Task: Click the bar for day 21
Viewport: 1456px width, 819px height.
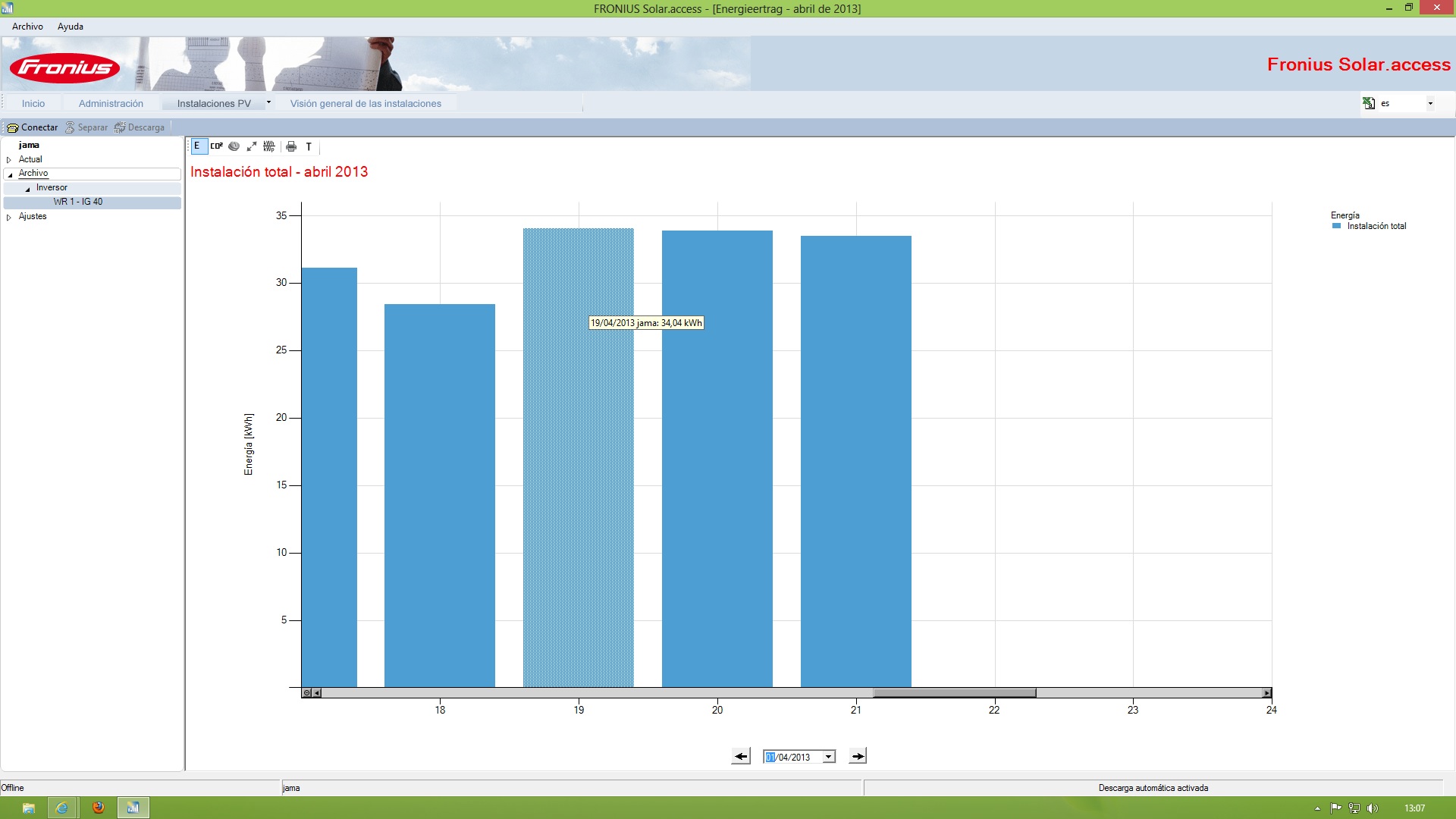Action: (x=856, y=461)
